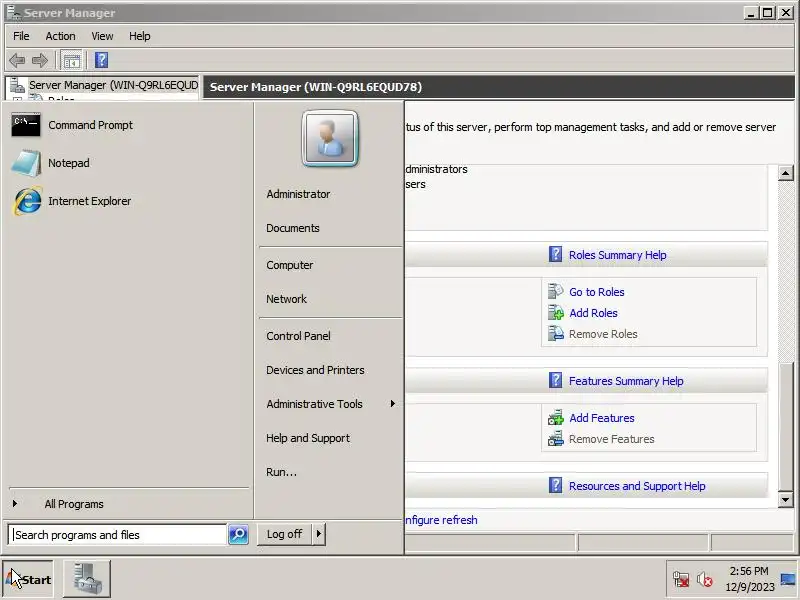The width and height of the screenshot is (800, 600).
Task: Click the Add Roles icon
Action: coord(555,312)
